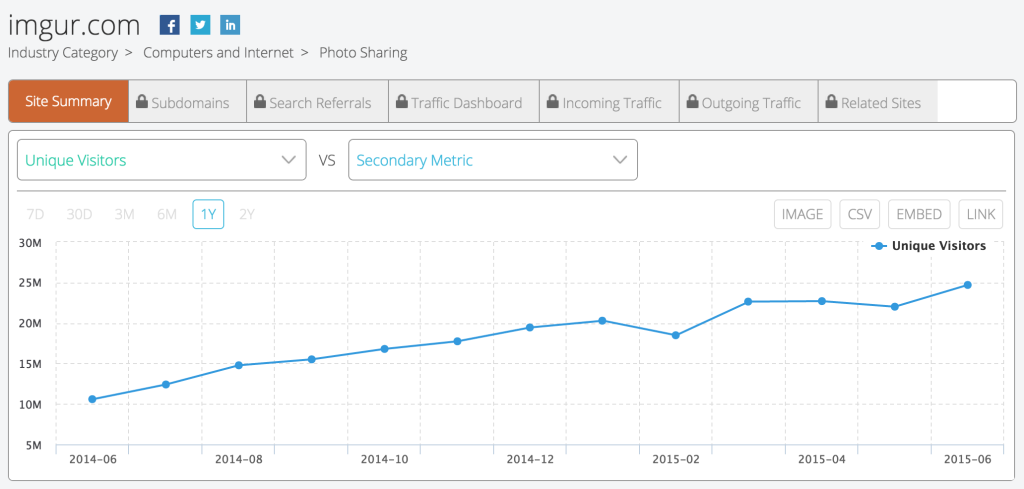View the Outgoing Traffic tab
1024x489 pixels.
(x=748, y=102)
